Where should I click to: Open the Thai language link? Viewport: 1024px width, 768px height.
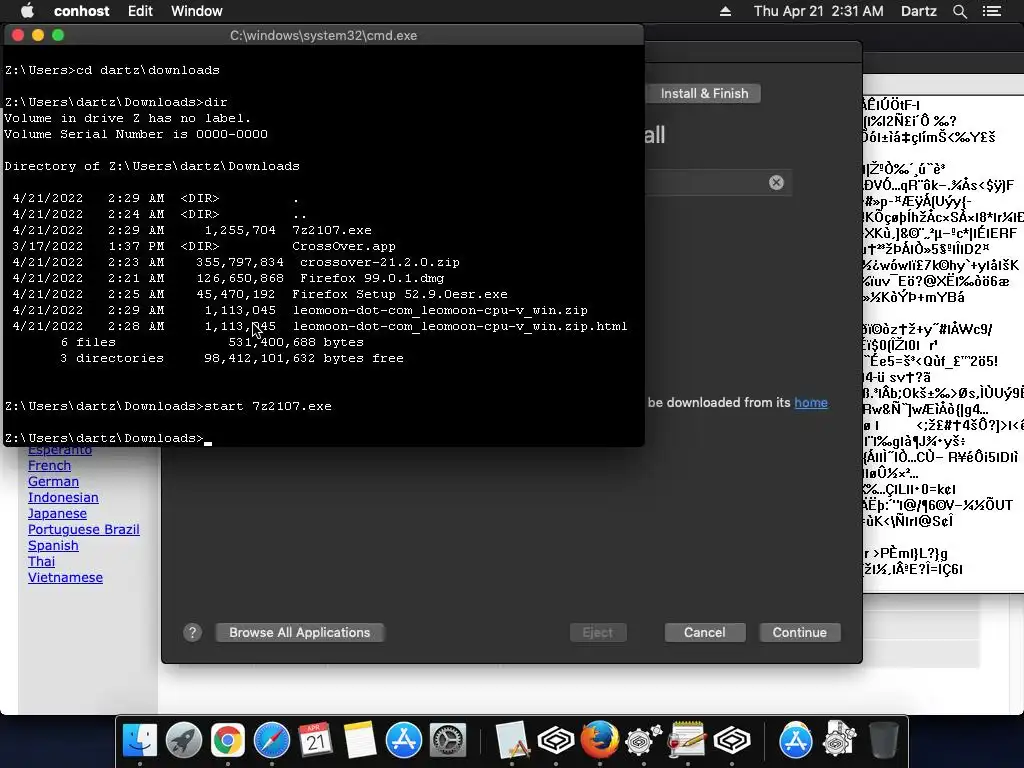[41, 562]
